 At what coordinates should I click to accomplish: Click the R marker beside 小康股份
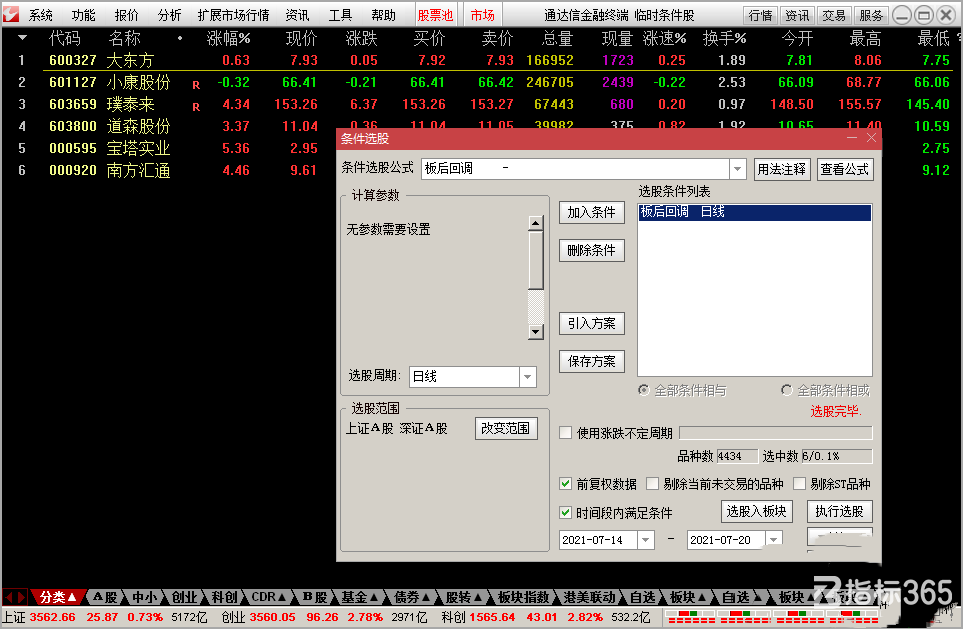tap(196, 85)
